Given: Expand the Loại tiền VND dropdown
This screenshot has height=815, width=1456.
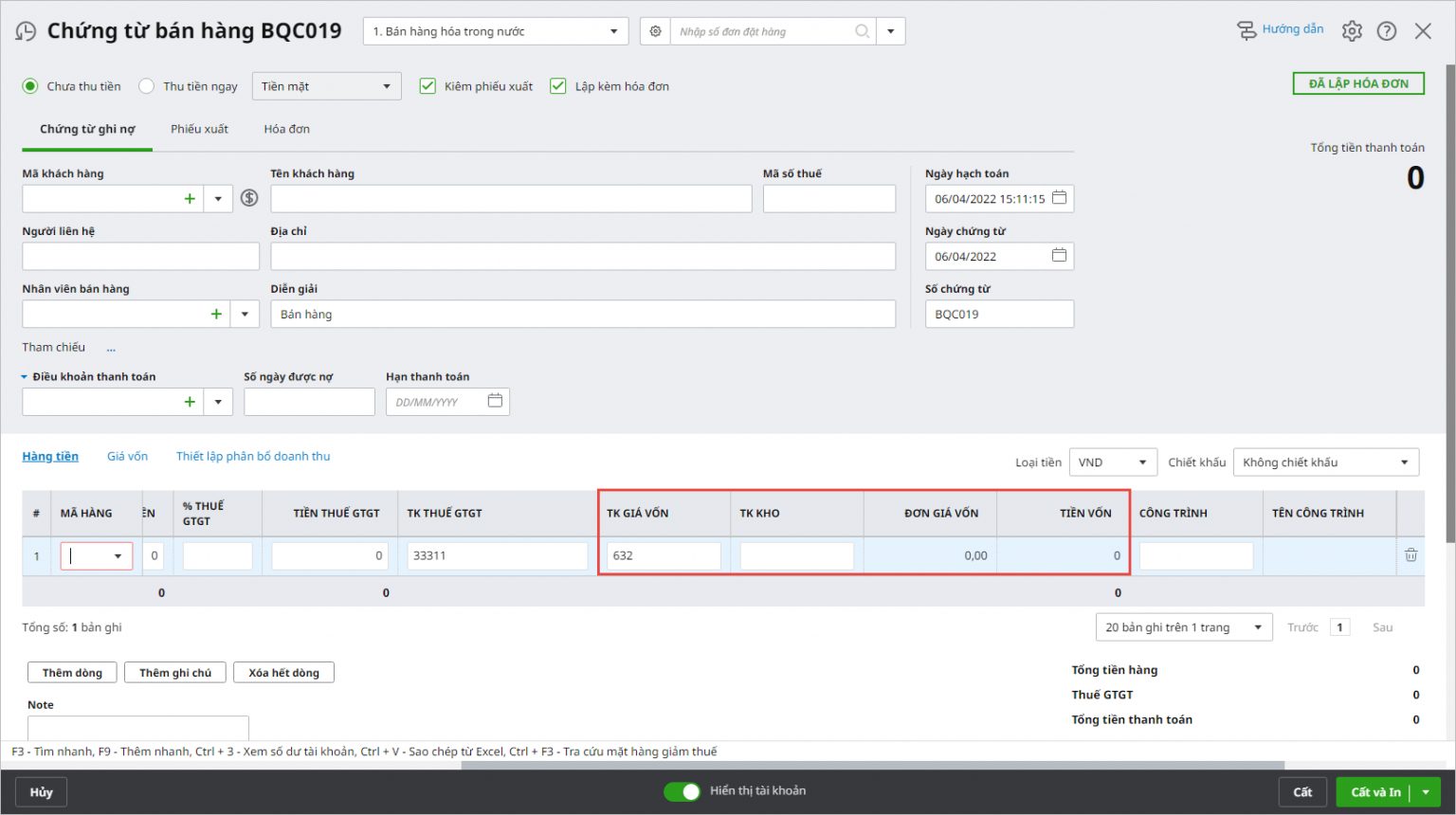Looking at the screenshot, I should tap(1113, 462).
